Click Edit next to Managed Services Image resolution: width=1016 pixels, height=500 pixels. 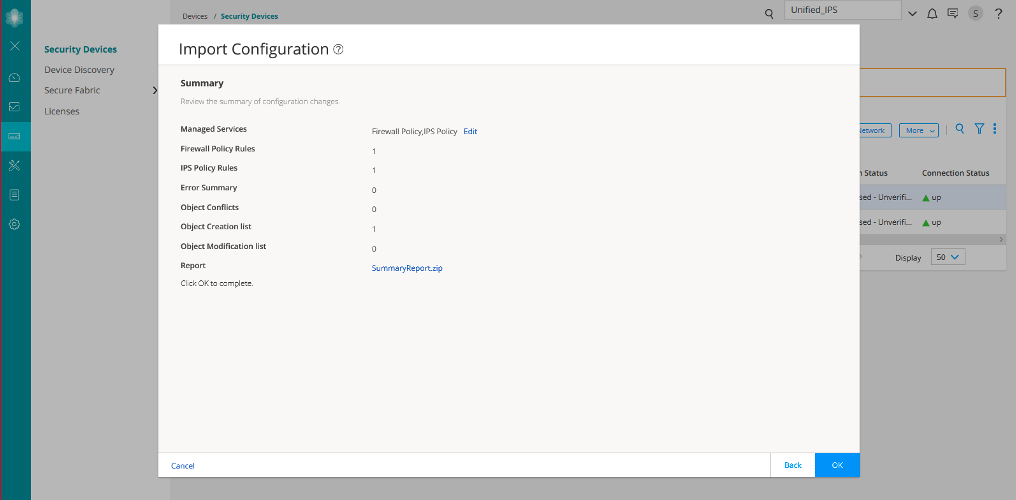[x=470, y=131]
